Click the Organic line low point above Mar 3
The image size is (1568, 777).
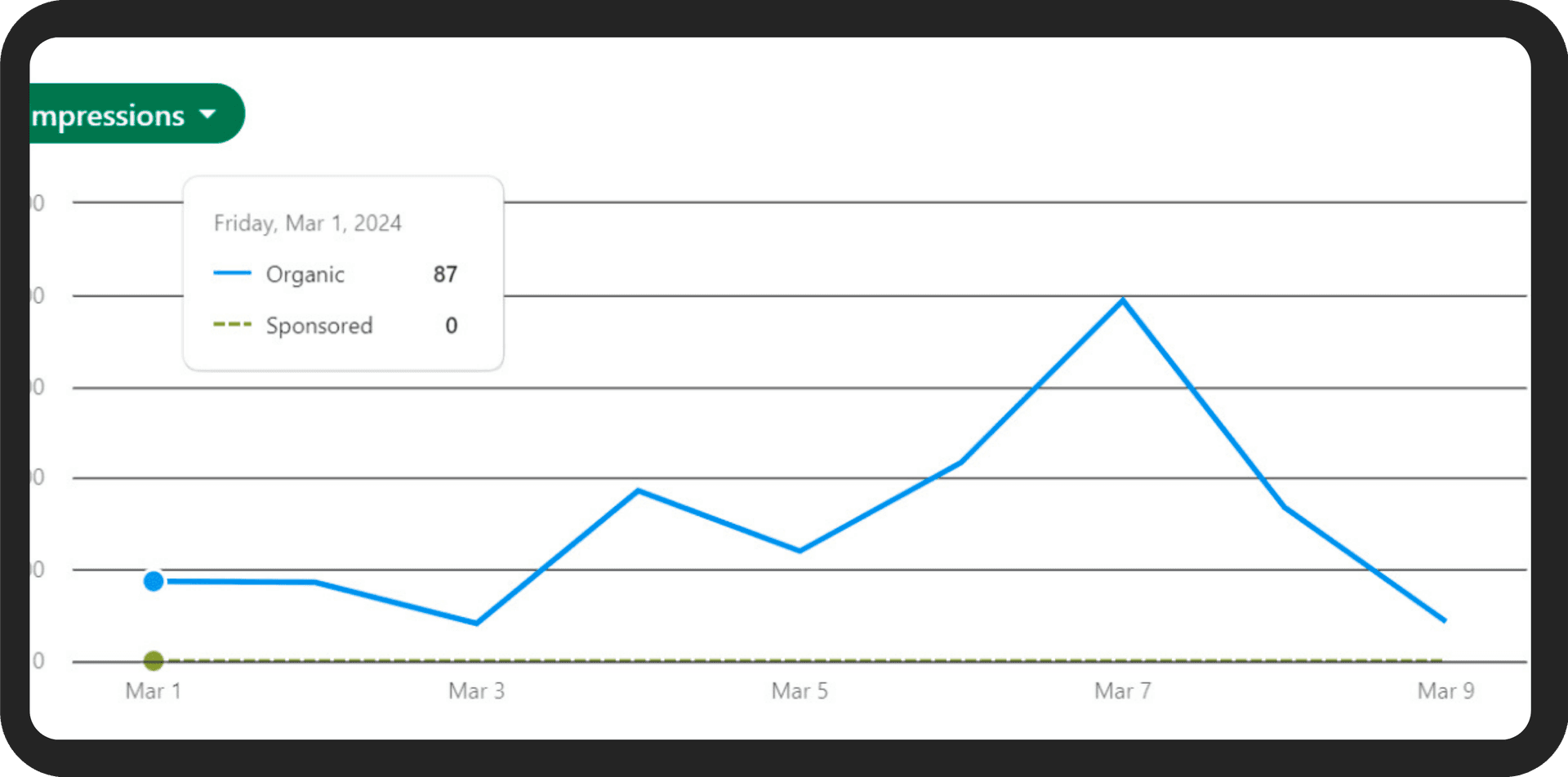(x=477, y=623)
